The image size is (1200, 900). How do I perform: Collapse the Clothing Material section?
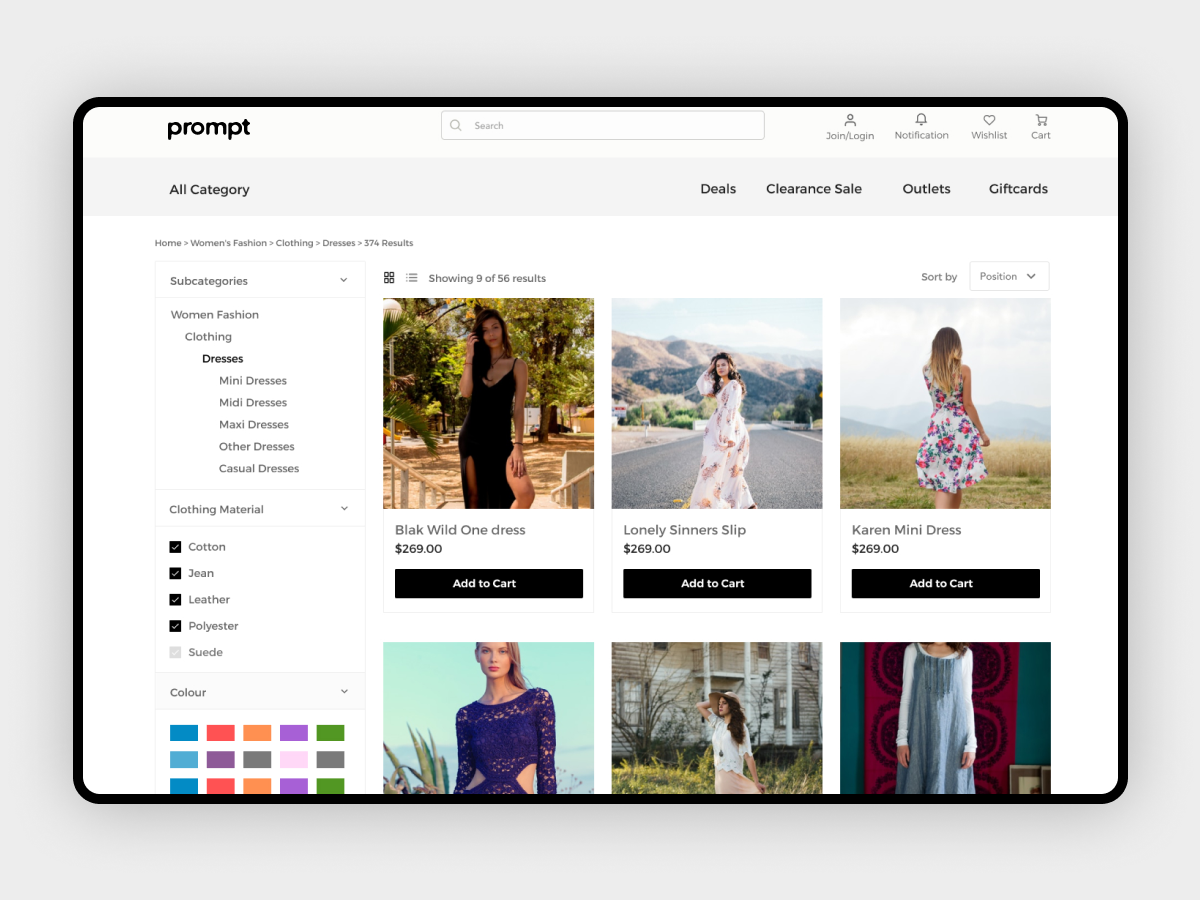pos(344,509)
